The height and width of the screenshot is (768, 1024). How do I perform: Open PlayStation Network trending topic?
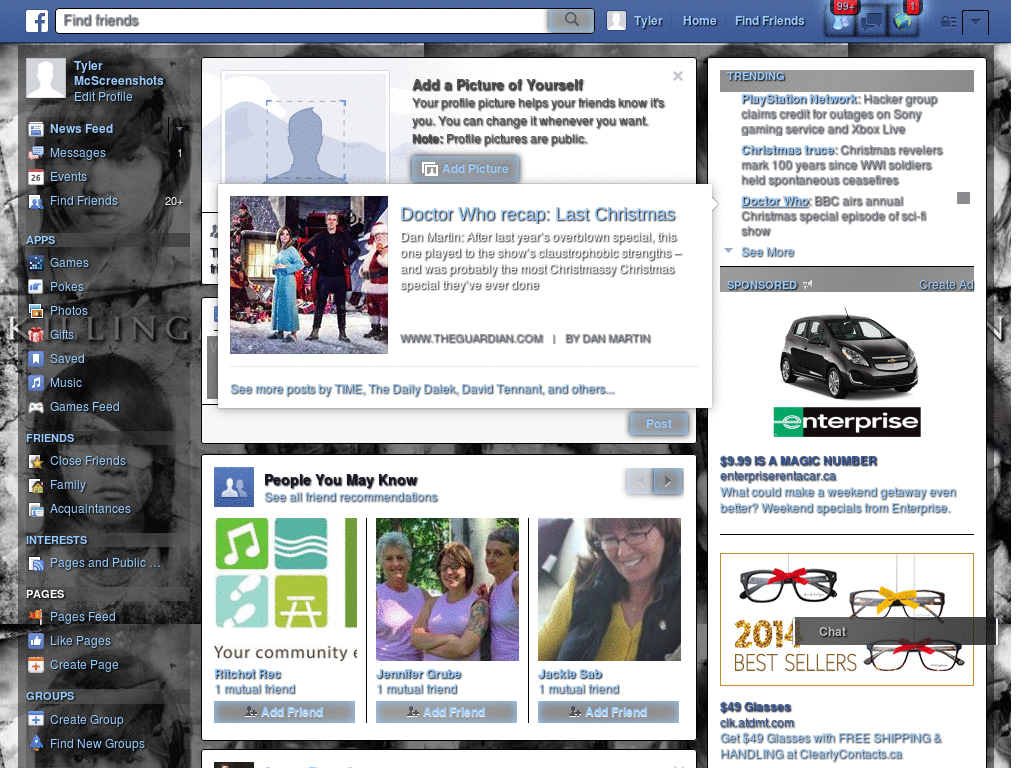(799, 99)
